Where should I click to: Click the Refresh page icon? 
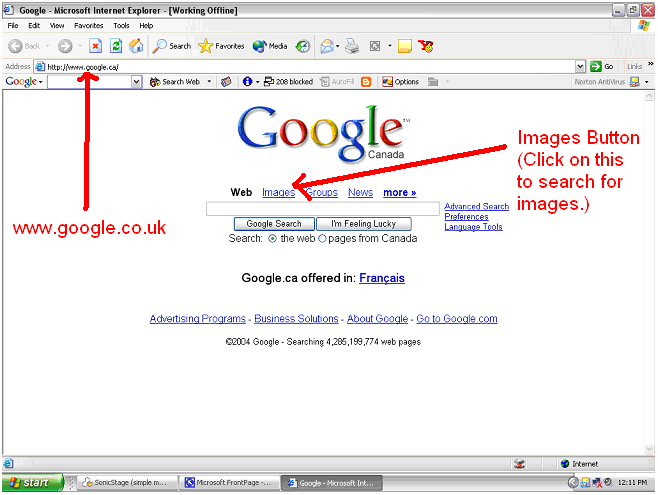click(x=116, y=46)
